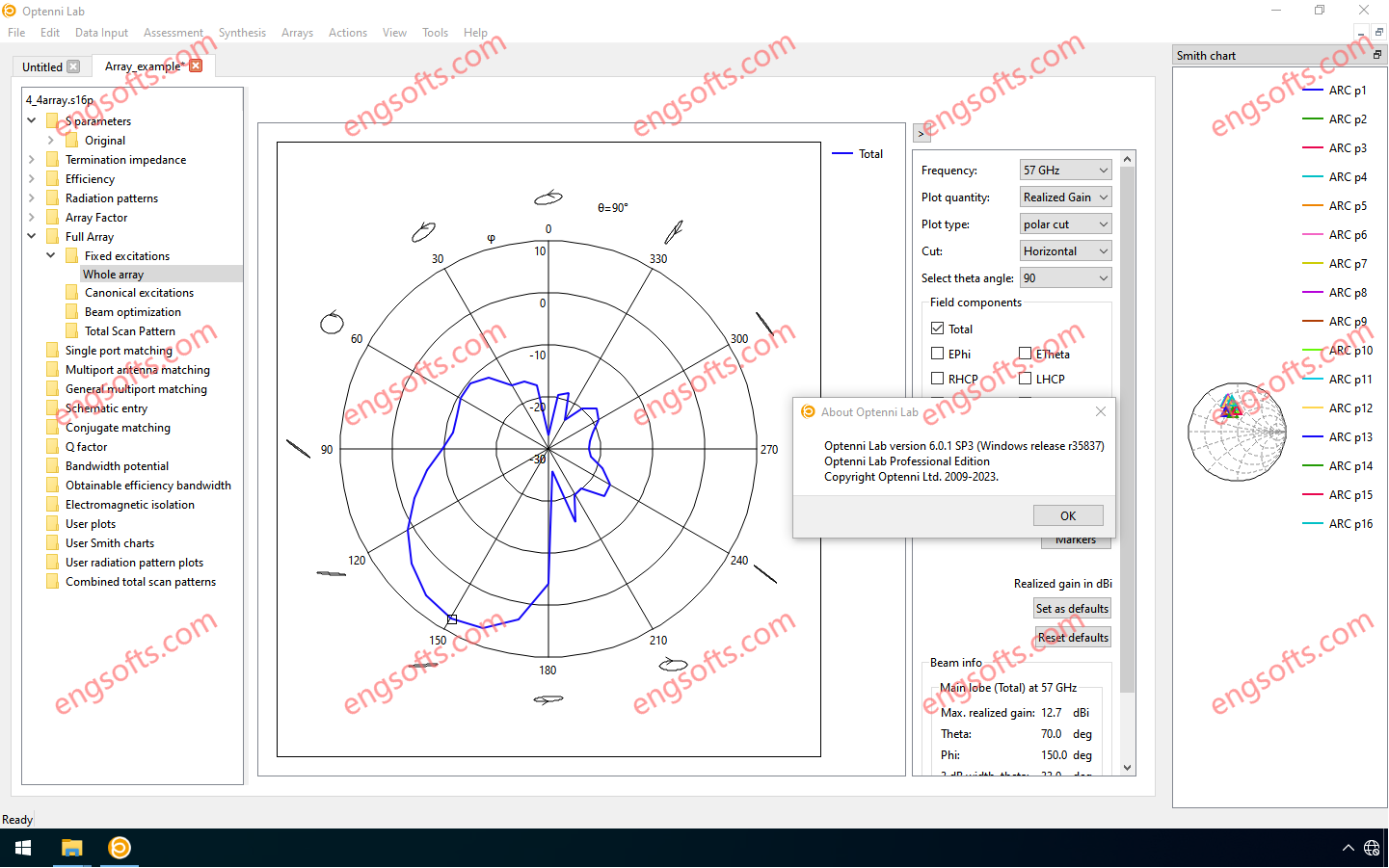1389x868 pixels.
Task: Click the blue ARC p1 legend color line
Action: click(1313, 90)
